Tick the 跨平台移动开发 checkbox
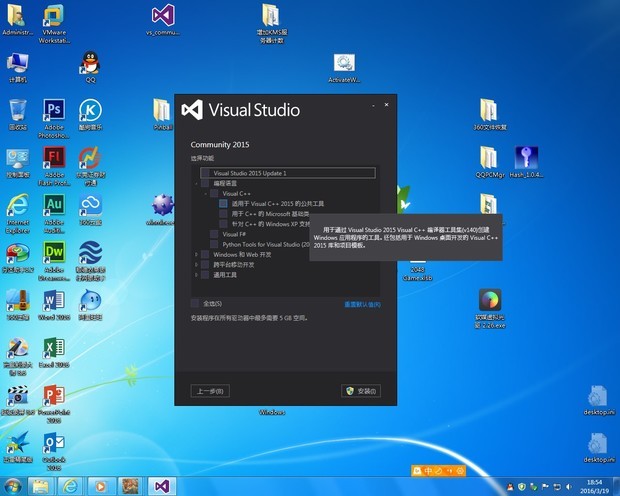This screenshot has width=620, height=496. pyautogui.click(x=205, y=265)
